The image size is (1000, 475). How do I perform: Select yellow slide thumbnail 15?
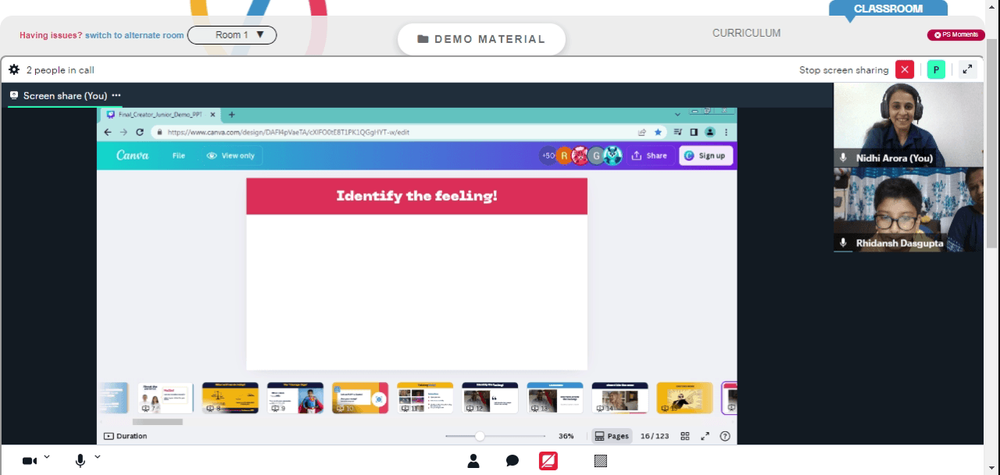click(x=685, y=398)
